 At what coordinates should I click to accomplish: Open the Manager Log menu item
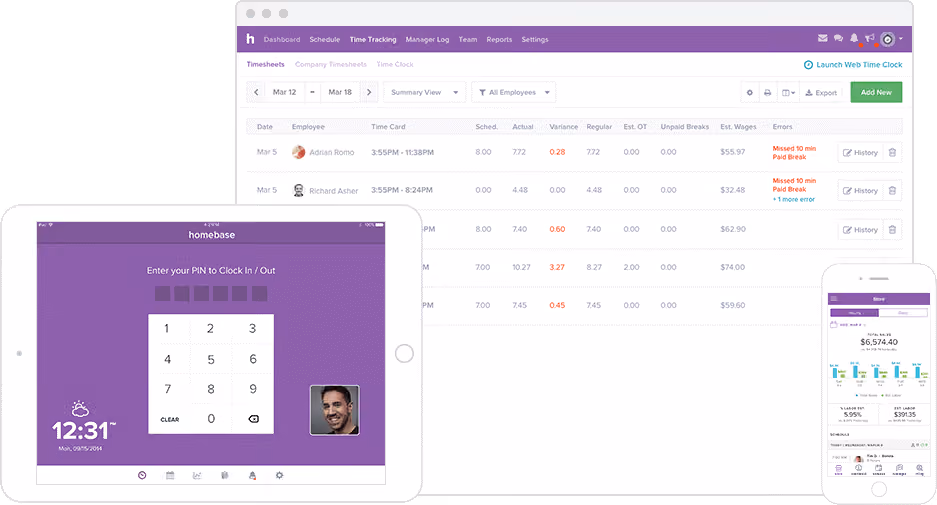click(427, 39)
